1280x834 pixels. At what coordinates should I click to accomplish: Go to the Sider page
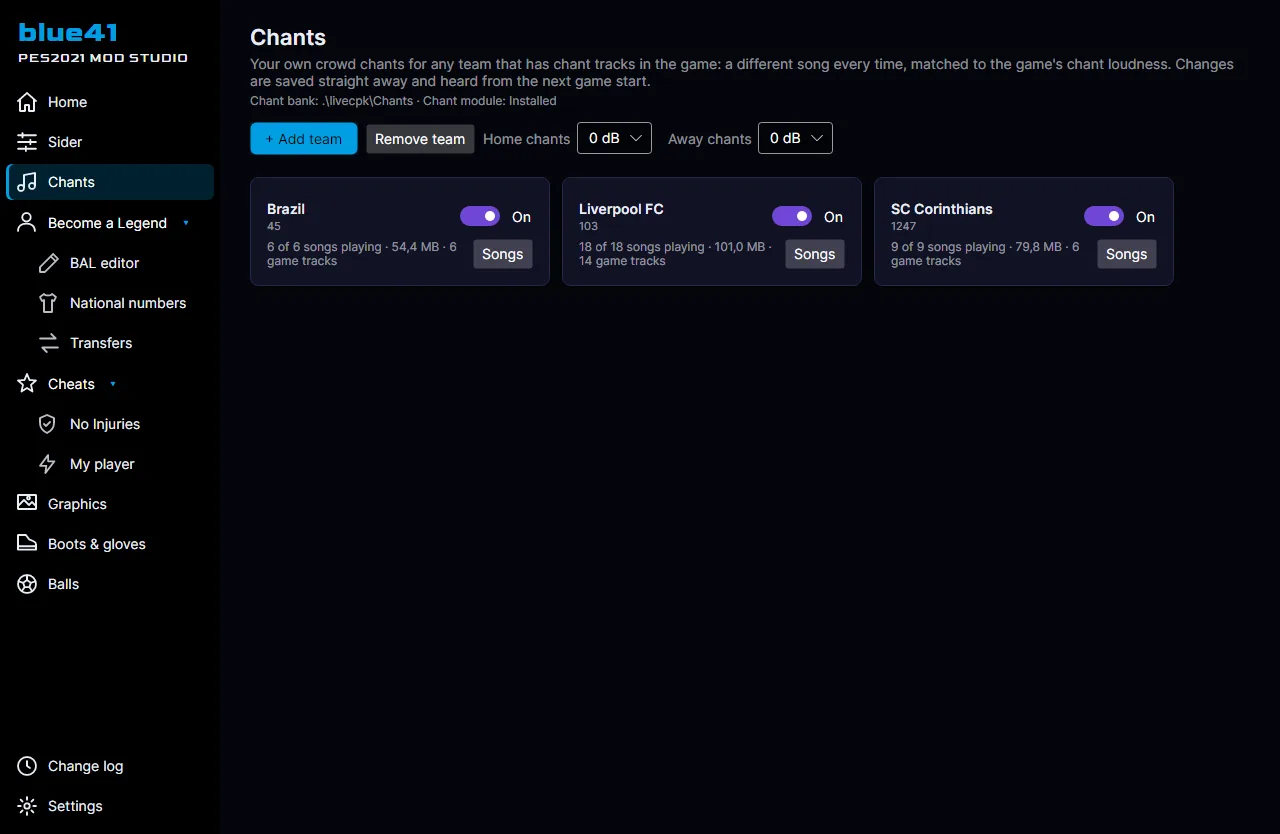click(x=110, y=142)
